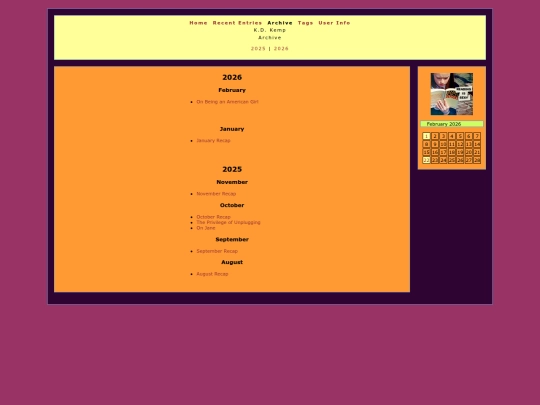The width and height of the screenshot is (540, 405).
Task: Select day 9 in the February calendar
Action: [x=435, y=144]
